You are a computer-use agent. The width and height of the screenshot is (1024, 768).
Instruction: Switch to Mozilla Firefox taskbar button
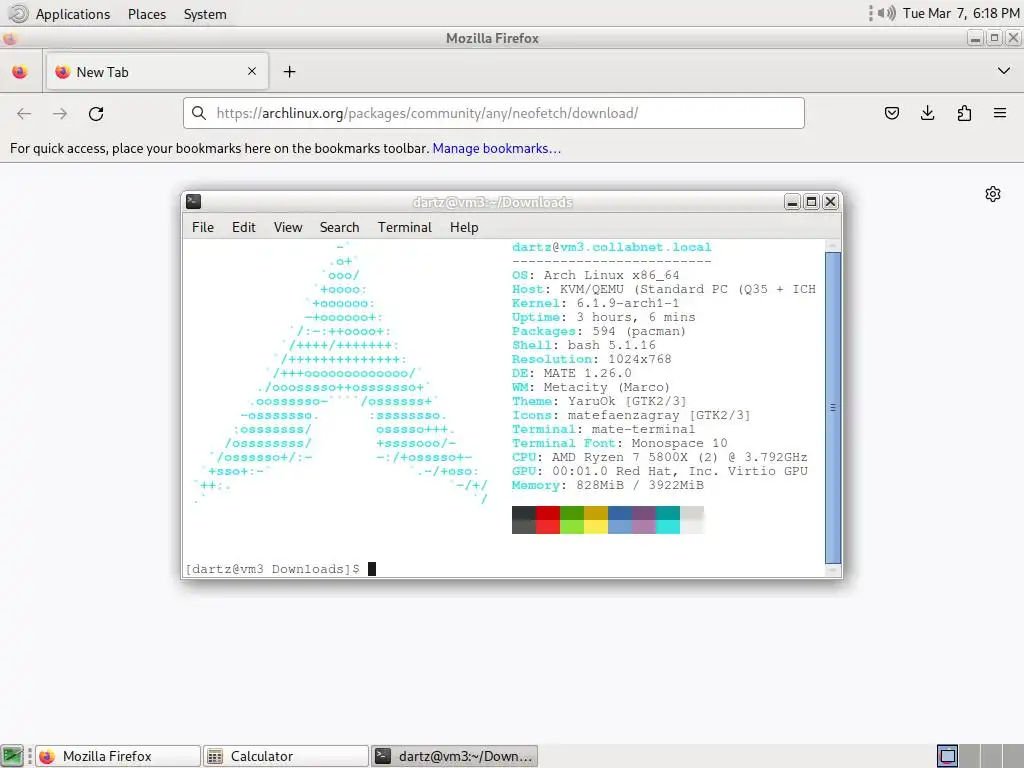coord(118,756)
